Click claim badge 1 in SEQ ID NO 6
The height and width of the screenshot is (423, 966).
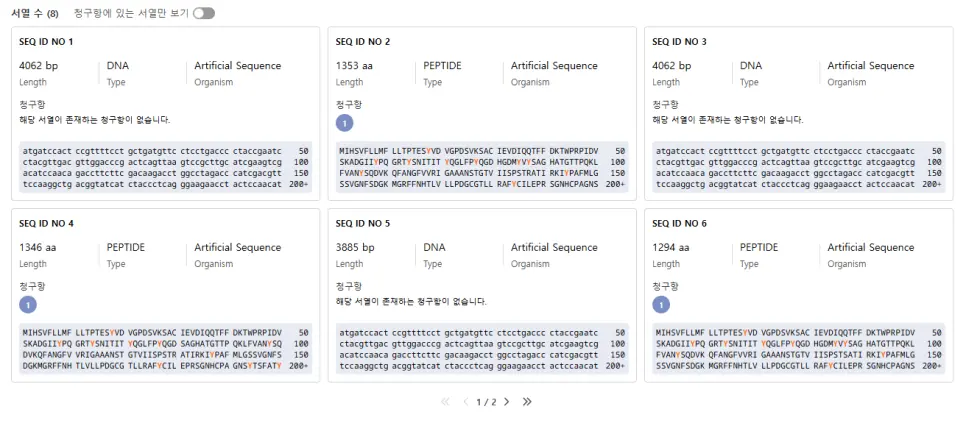click(661, 305)
